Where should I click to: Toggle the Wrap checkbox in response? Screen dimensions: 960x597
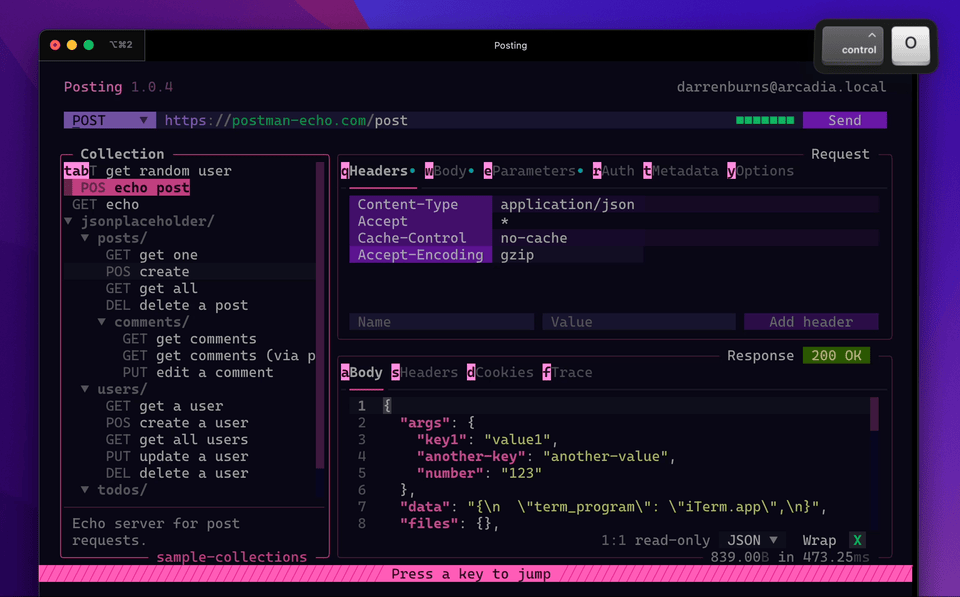pyautogui.click(x=856, y=540)
